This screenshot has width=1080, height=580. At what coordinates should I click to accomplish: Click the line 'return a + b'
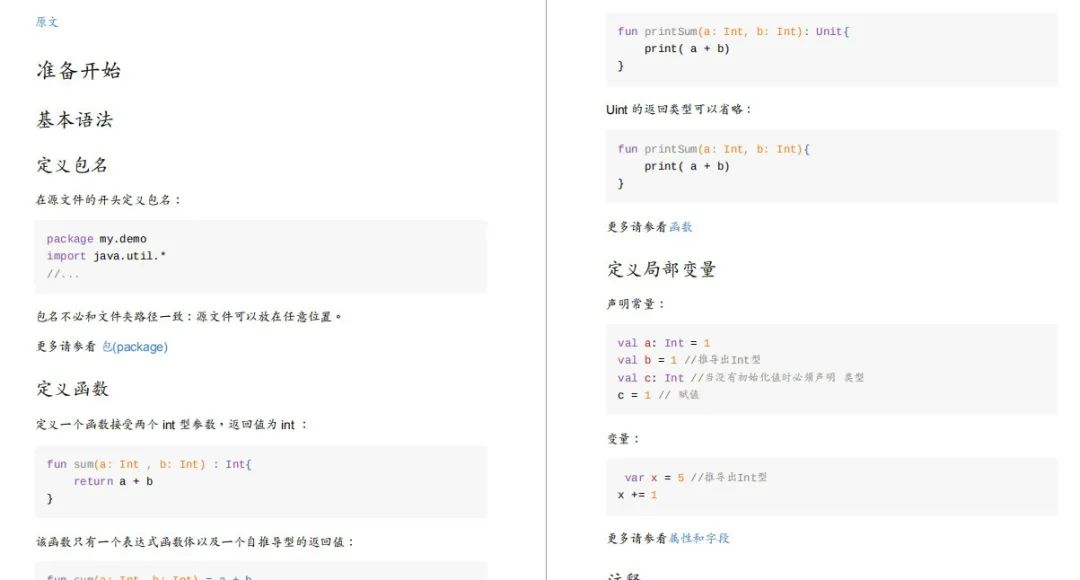click(113, 481)
